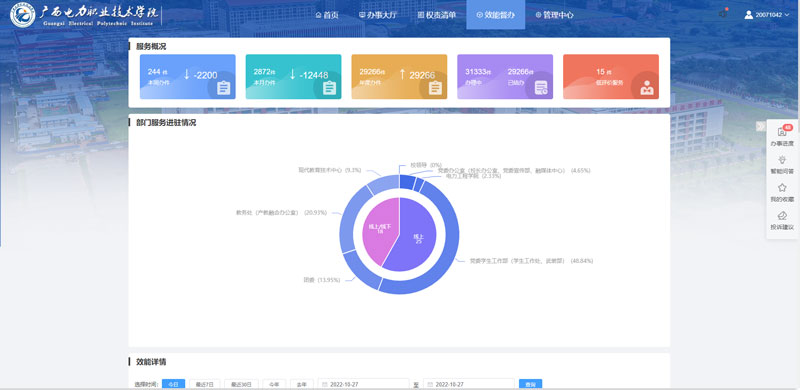This screenshot has height=390, width=800.
Task: Click the blue 查询 button
Action: click(x=530, y=384)
